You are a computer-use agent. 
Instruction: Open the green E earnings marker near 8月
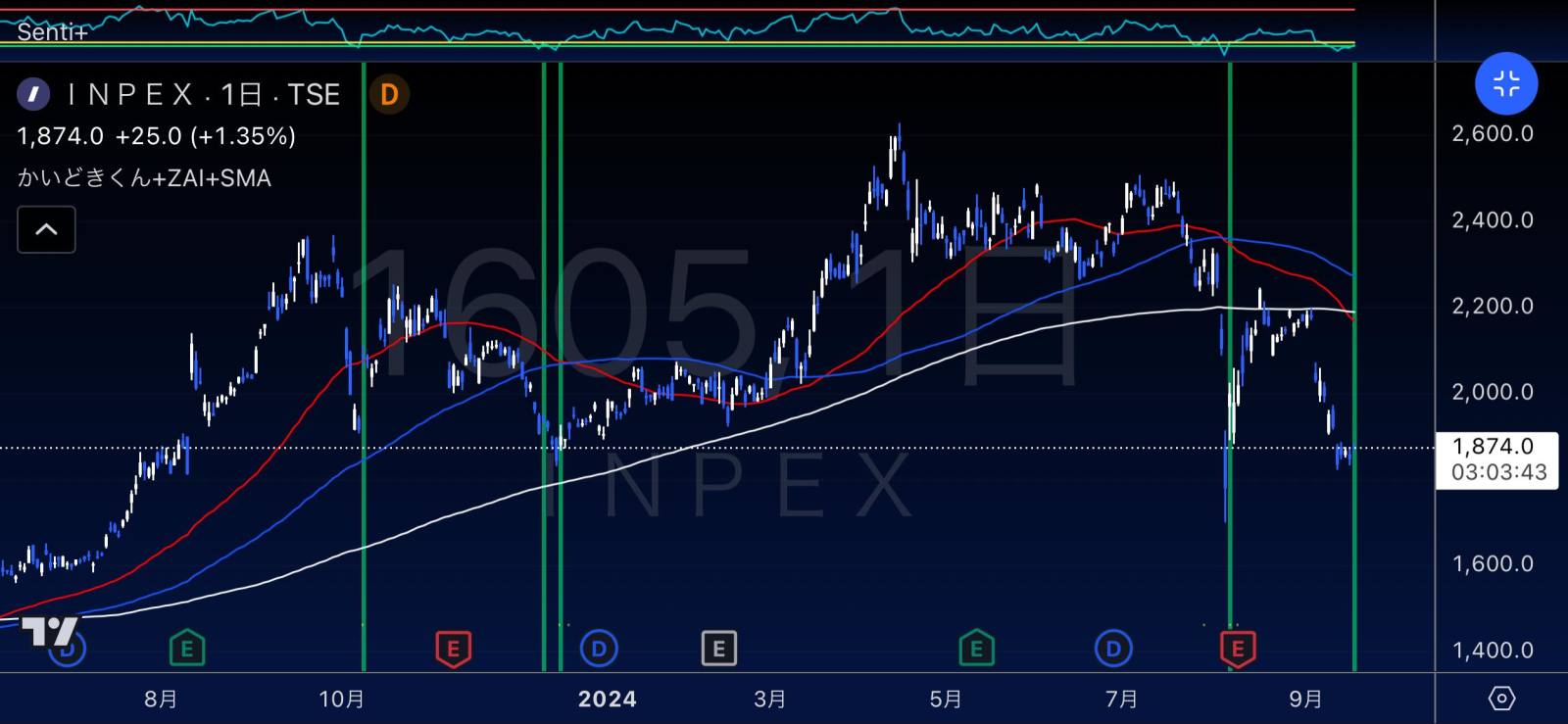(187, 649)
